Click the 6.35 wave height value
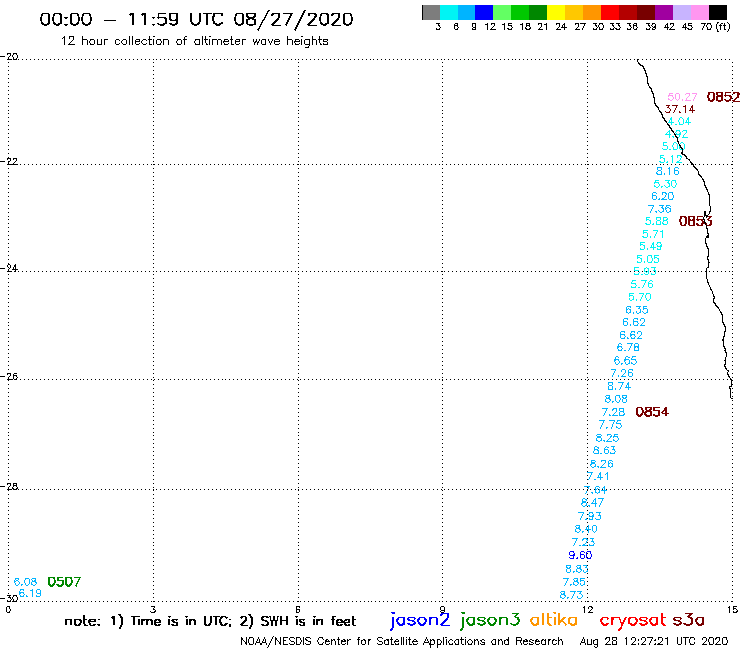Viewport: 740px width, 650px height. click(637, 310)
